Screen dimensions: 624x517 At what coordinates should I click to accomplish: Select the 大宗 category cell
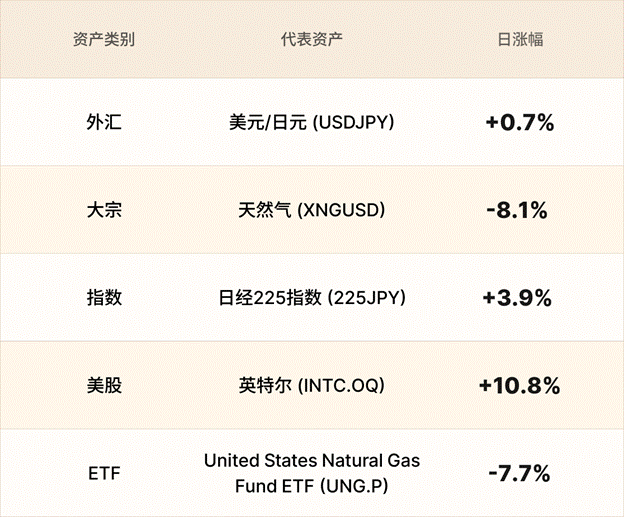(104, 210)
